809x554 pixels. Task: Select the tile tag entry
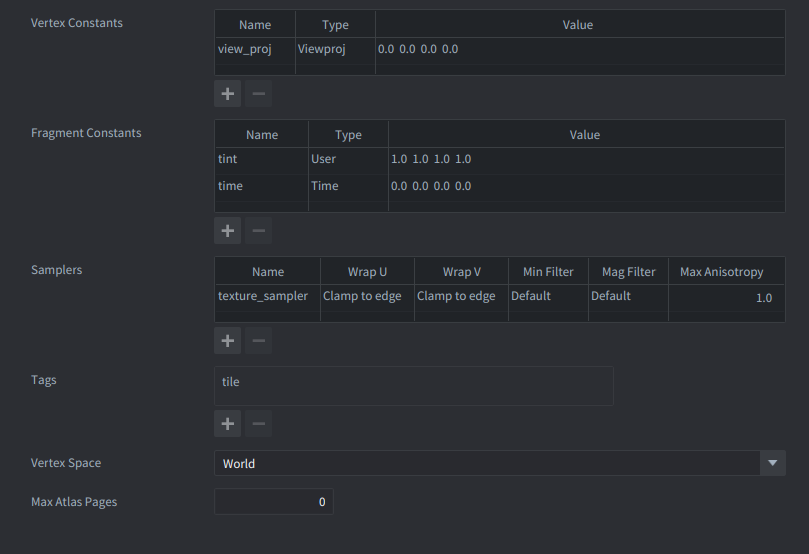[x=231, y=382]
